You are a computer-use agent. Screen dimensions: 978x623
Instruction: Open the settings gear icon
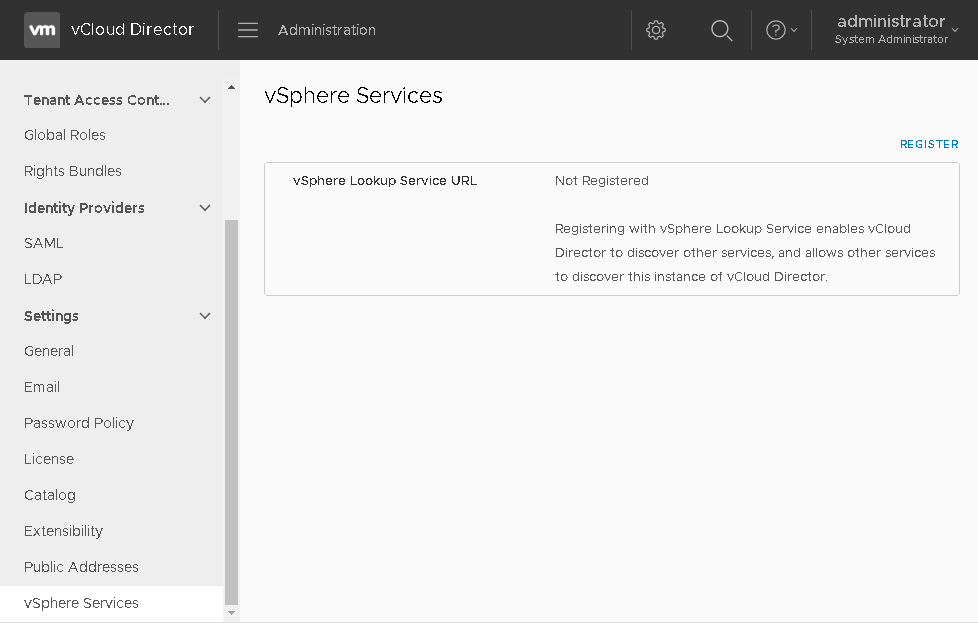tap(656, 30)
